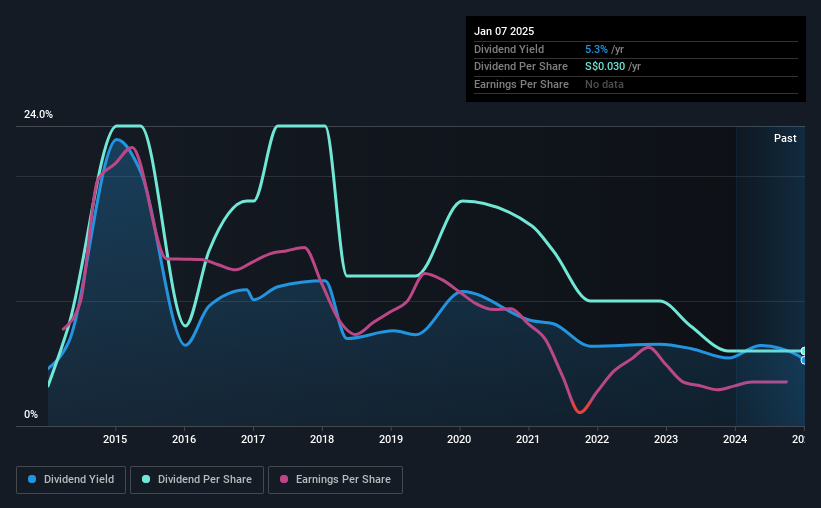Click the 5.3% dividend yield value
The height and width of the screenshot is (508, 821).
pos(596,49)
